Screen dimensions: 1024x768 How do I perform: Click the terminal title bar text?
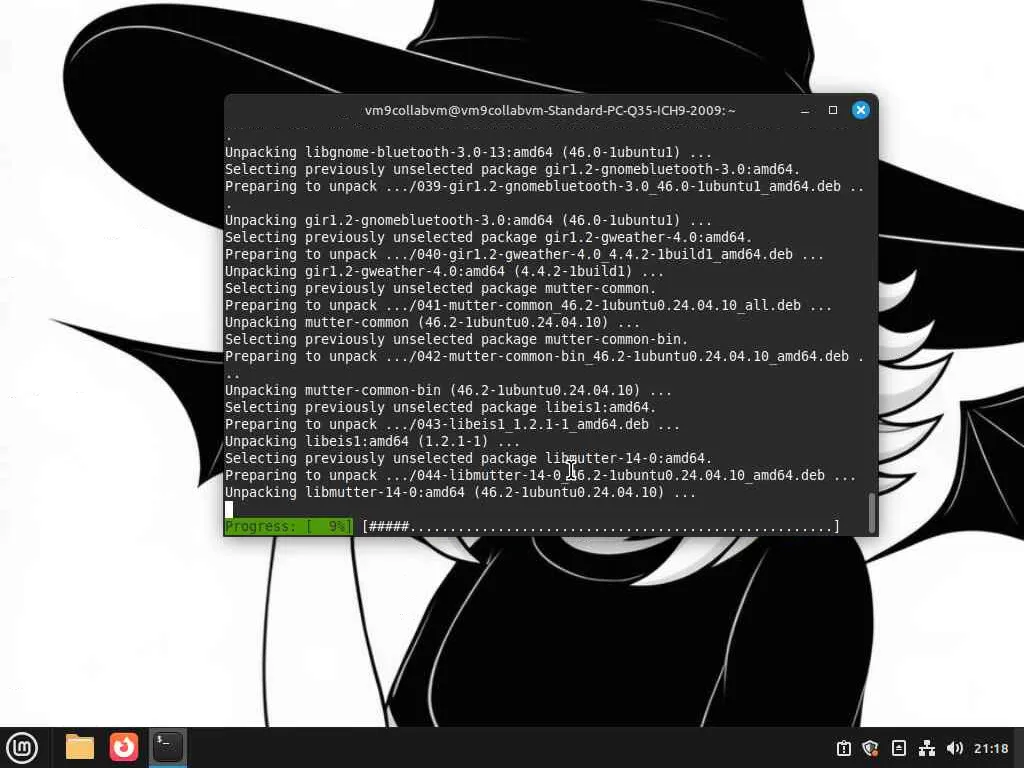click(x=550, y=110)
